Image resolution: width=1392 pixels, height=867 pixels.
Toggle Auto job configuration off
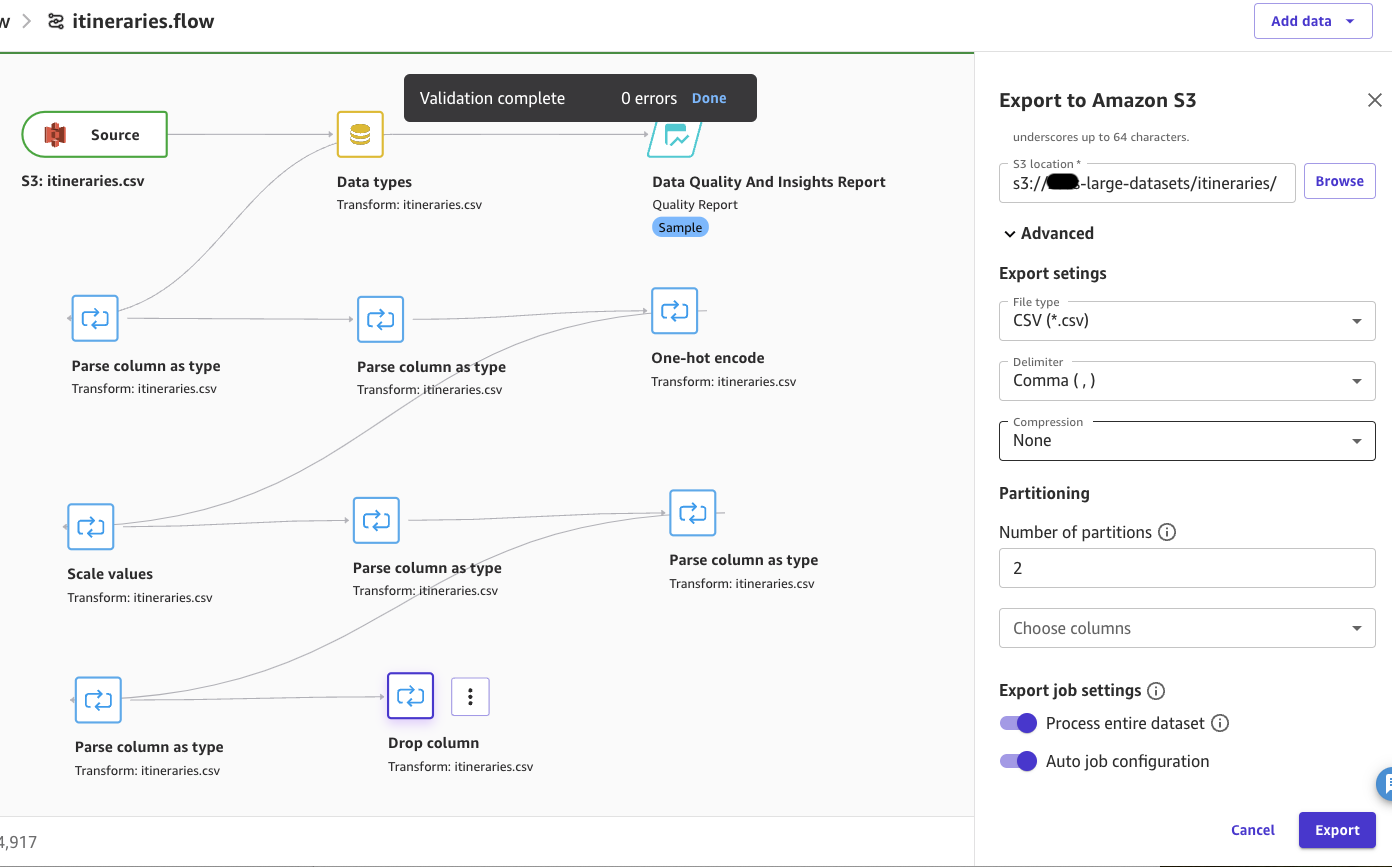[x=1019, y=761]
